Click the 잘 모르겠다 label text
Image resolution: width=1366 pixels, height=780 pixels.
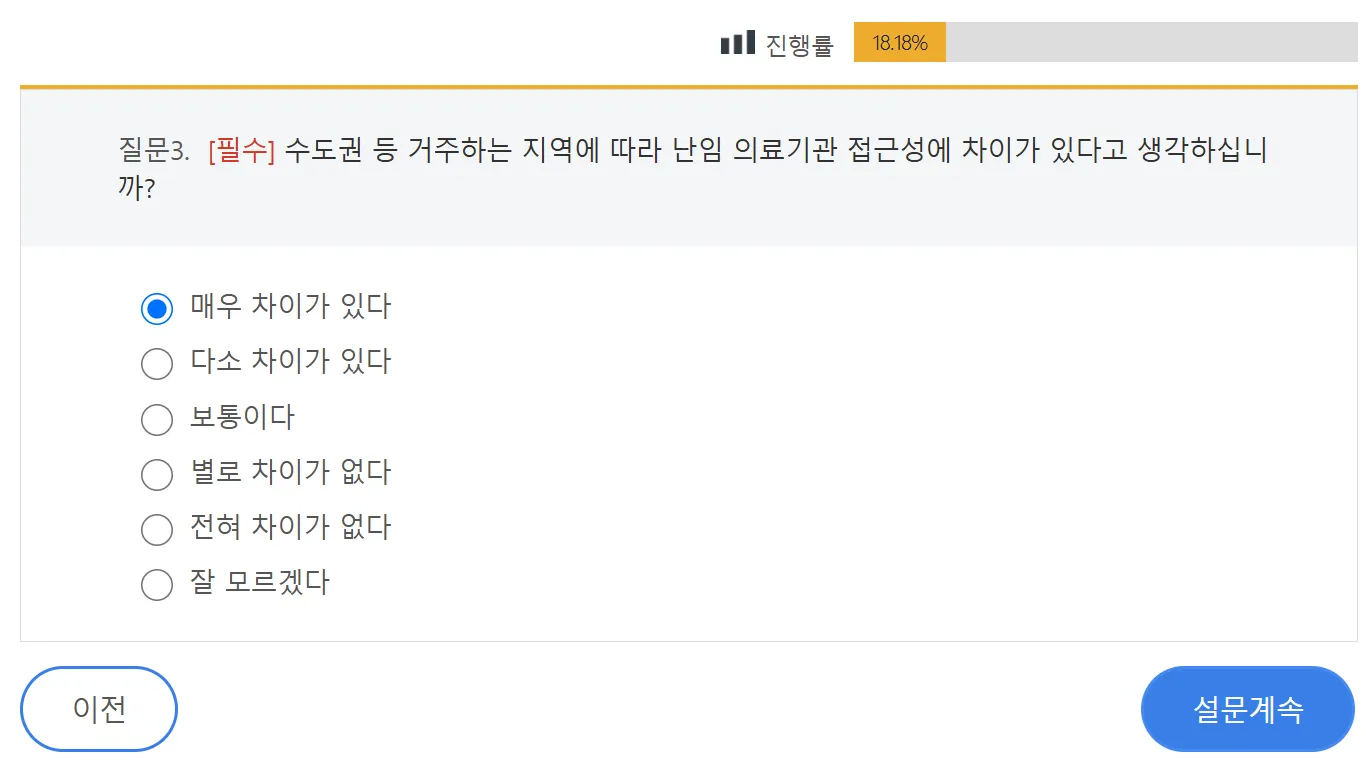259,582
